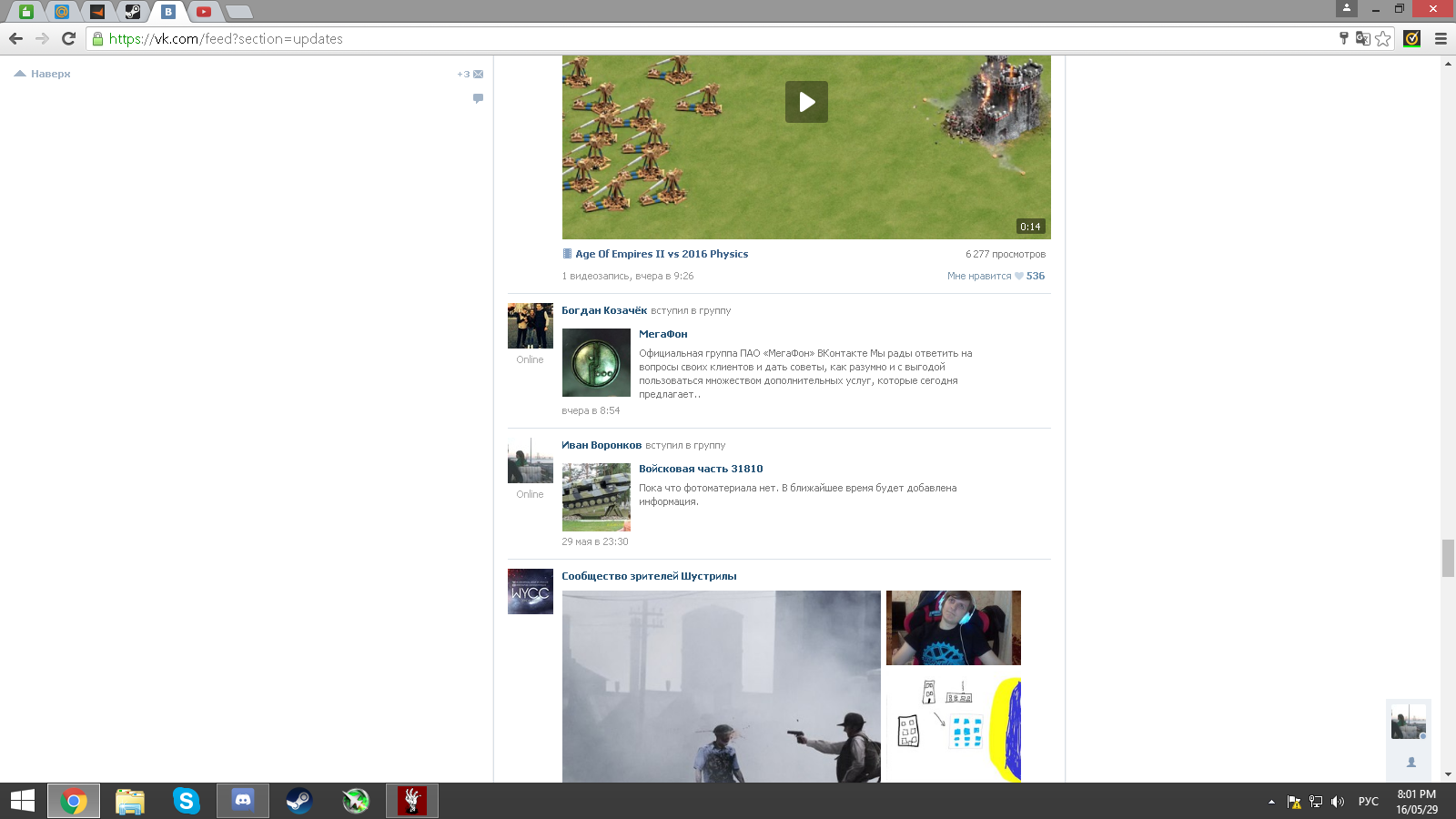Switch to the green icon tab

(x=26, y=12)
